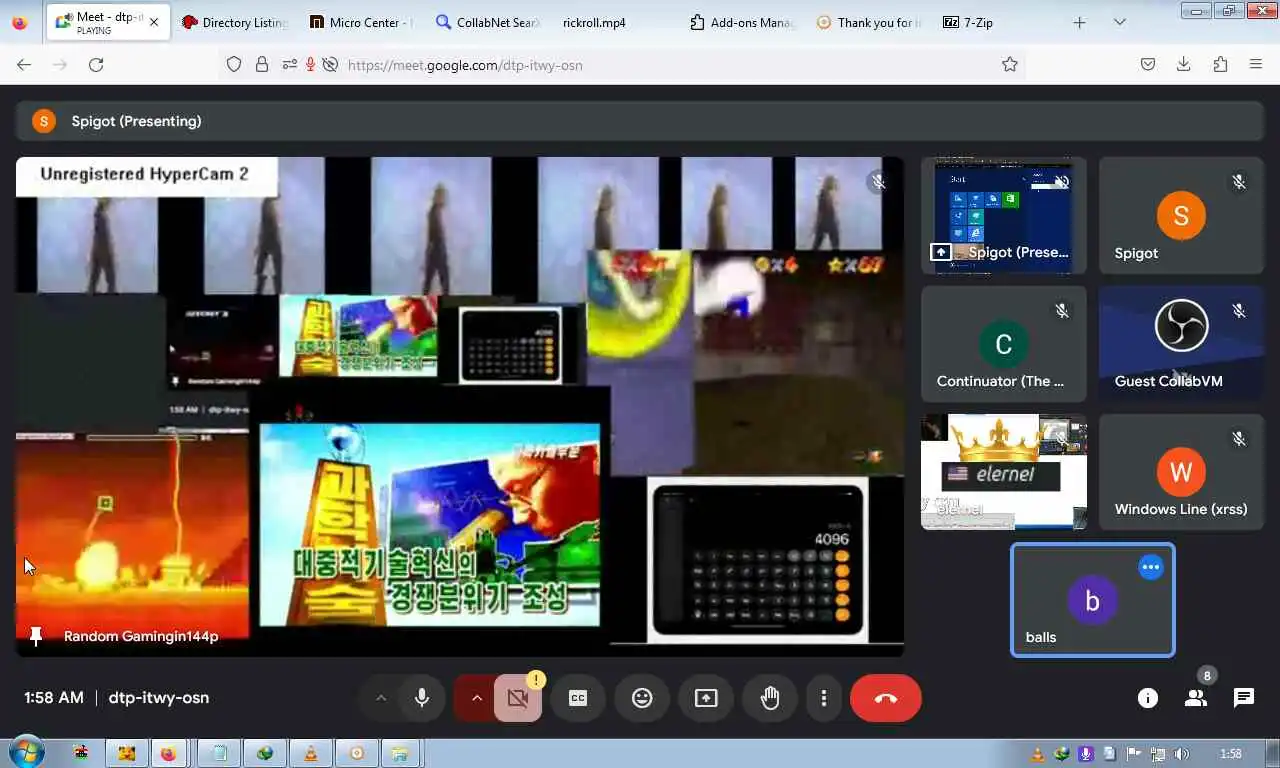
Task: Click the VLC icon in system tray
Action: coord(1038,754)
